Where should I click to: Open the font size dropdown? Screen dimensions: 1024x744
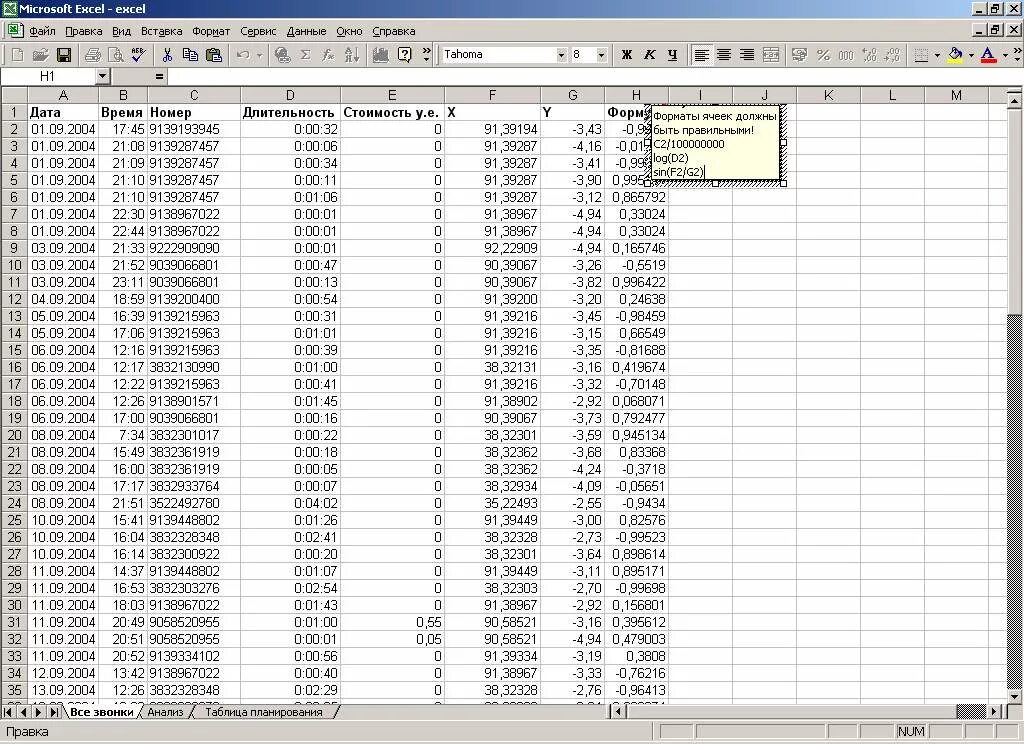[x=603, y=55]
